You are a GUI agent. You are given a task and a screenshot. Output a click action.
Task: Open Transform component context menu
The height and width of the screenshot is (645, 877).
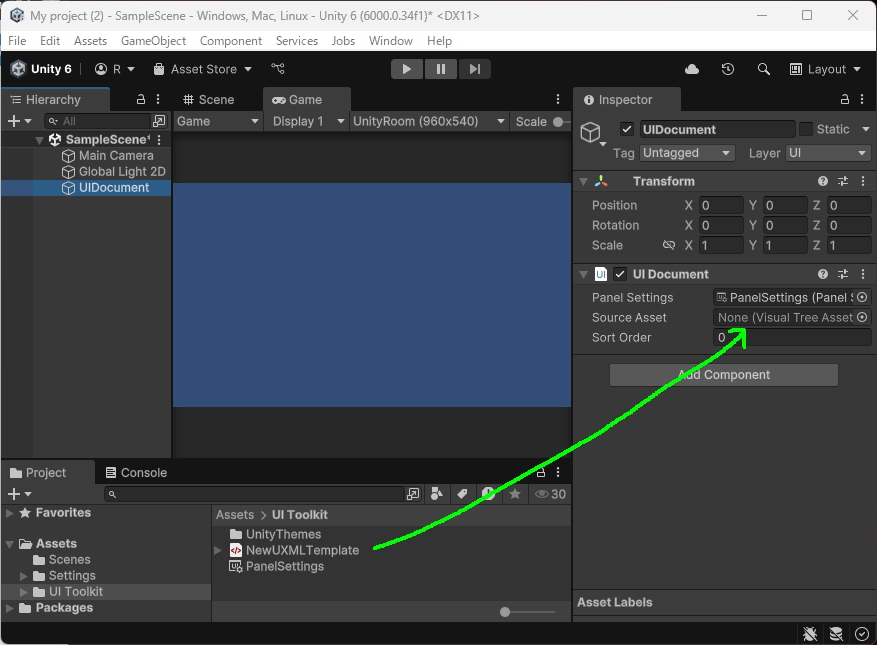tap(863, 181)
